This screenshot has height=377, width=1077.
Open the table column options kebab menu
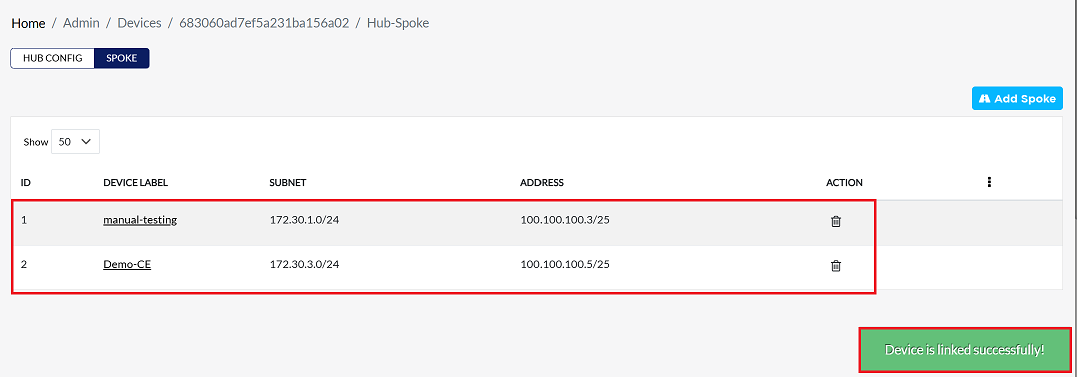(989, 182)
